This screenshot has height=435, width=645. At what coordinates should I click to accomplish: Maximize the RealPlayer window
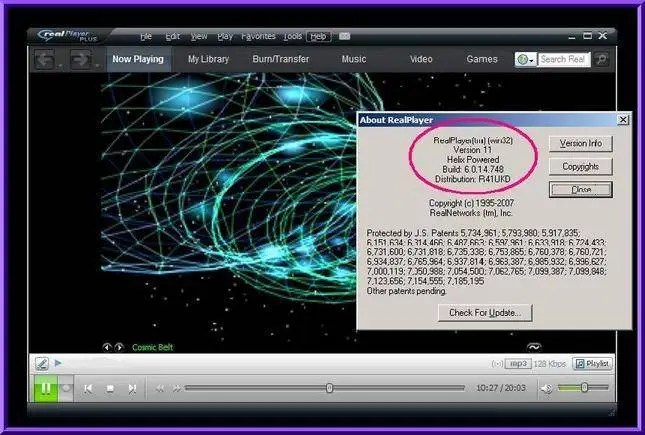[587, 36]
